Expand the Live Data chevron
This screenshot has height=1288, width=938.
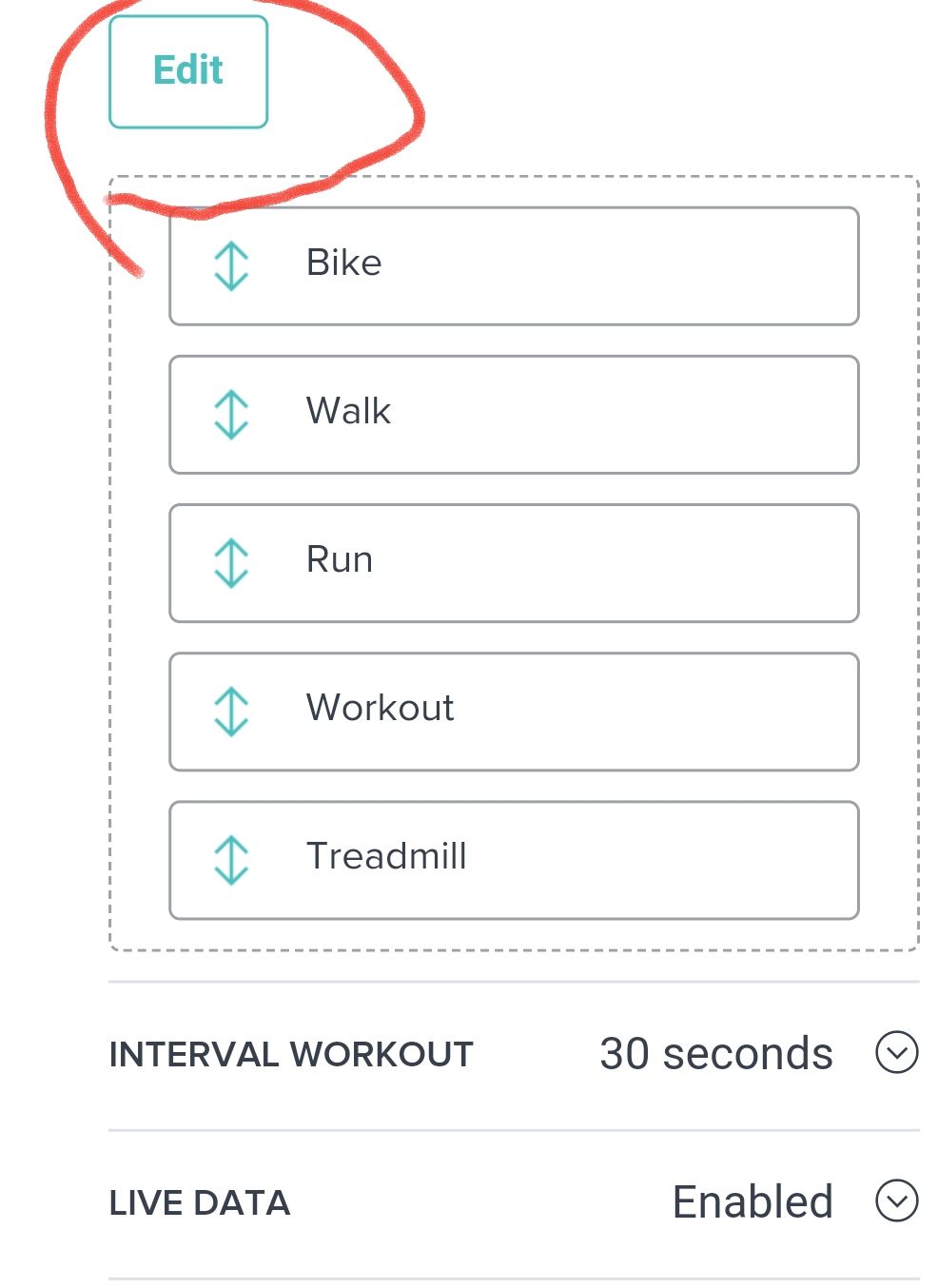[896, 1200]
